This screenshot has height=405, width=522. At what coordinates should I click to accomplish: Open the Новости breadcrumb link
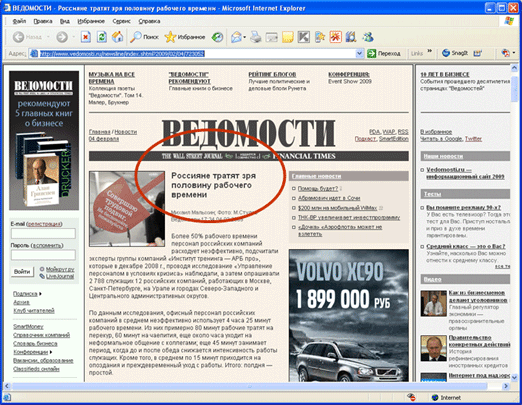pos(125,132)
